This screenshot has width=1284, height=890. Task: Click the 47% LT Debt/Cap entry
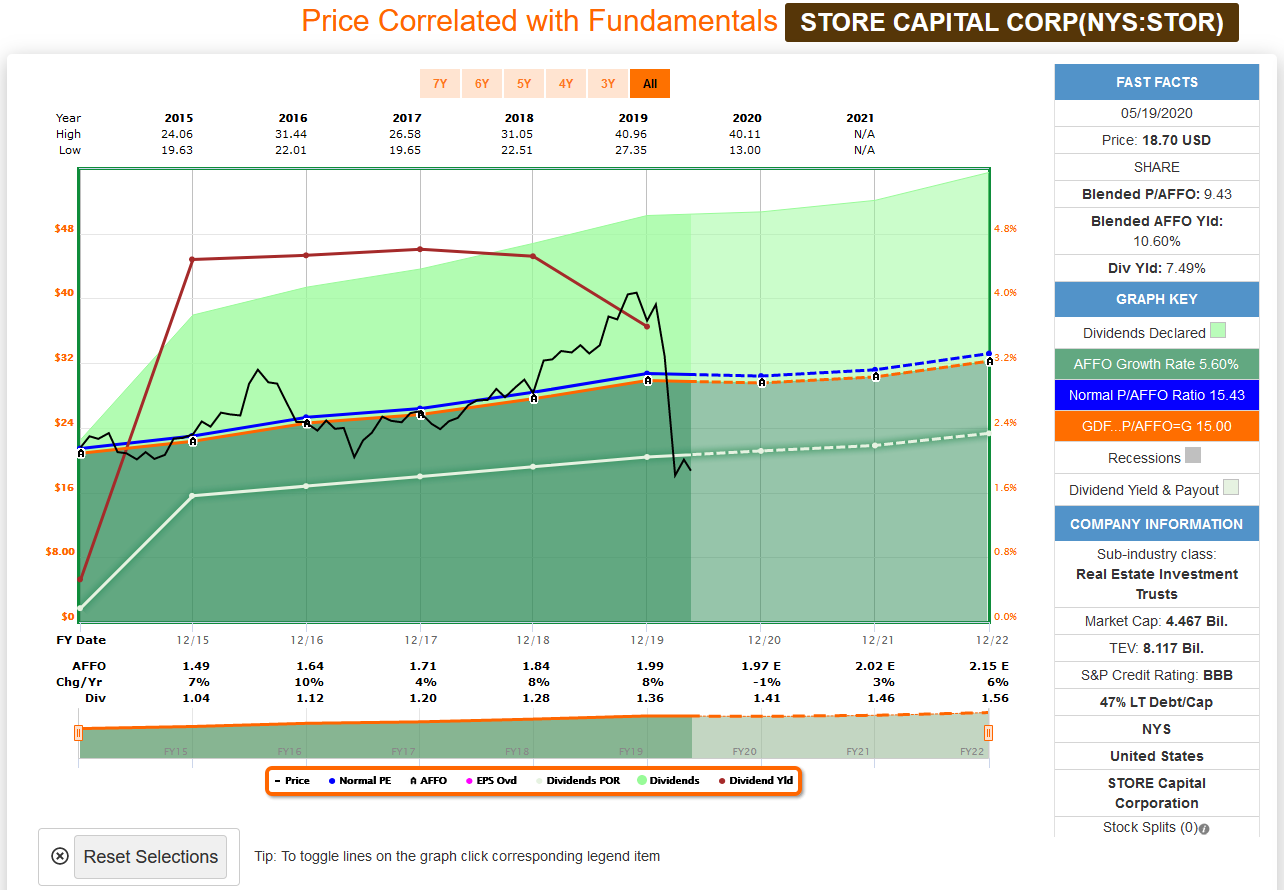1156,702
